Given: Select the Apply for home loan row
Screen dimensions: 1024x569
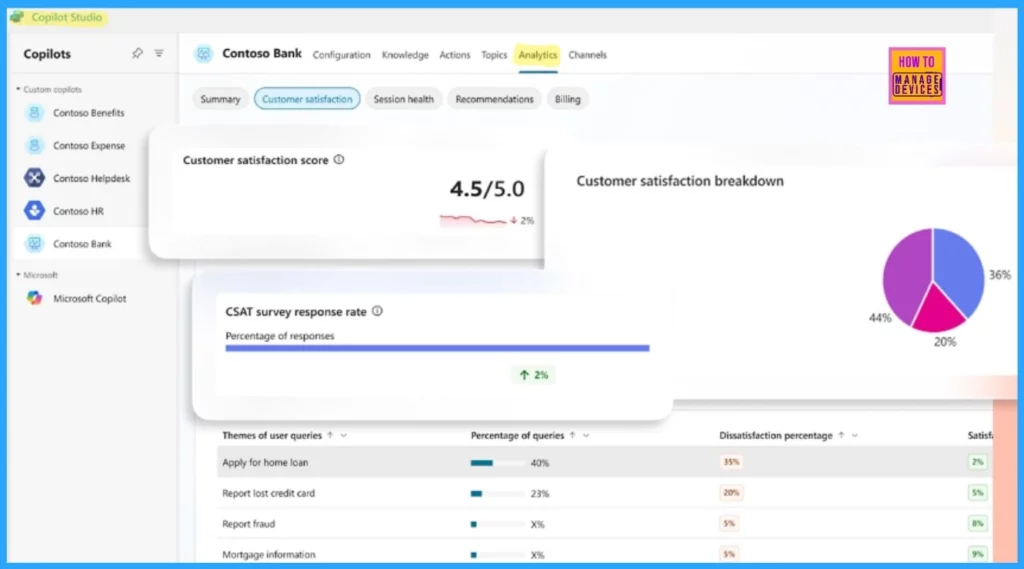Looking at the screenshot, I should pos(604,462).
